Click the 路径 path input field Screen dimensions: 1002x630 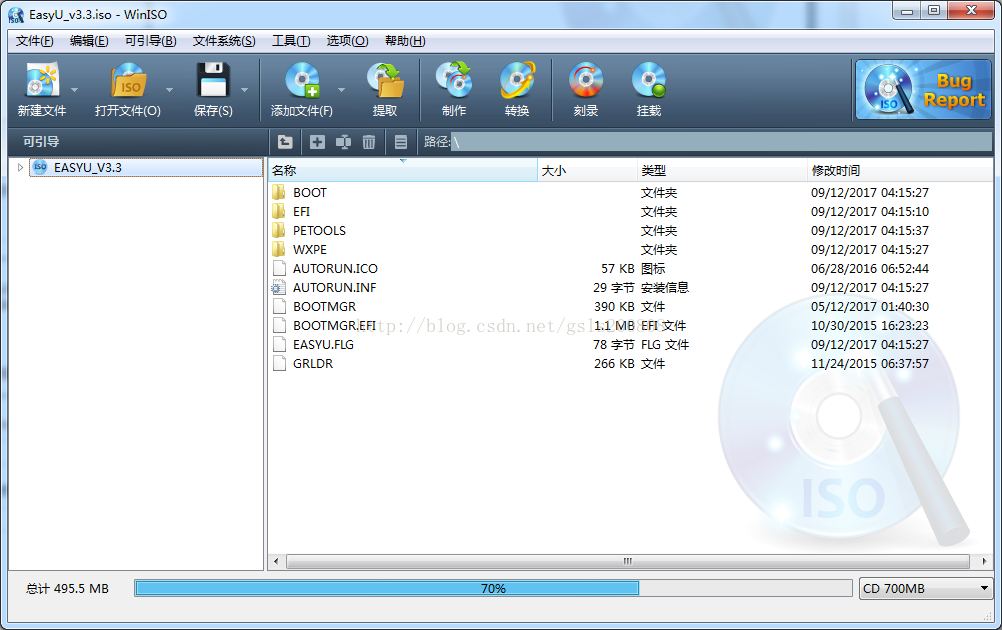[721, 142]
